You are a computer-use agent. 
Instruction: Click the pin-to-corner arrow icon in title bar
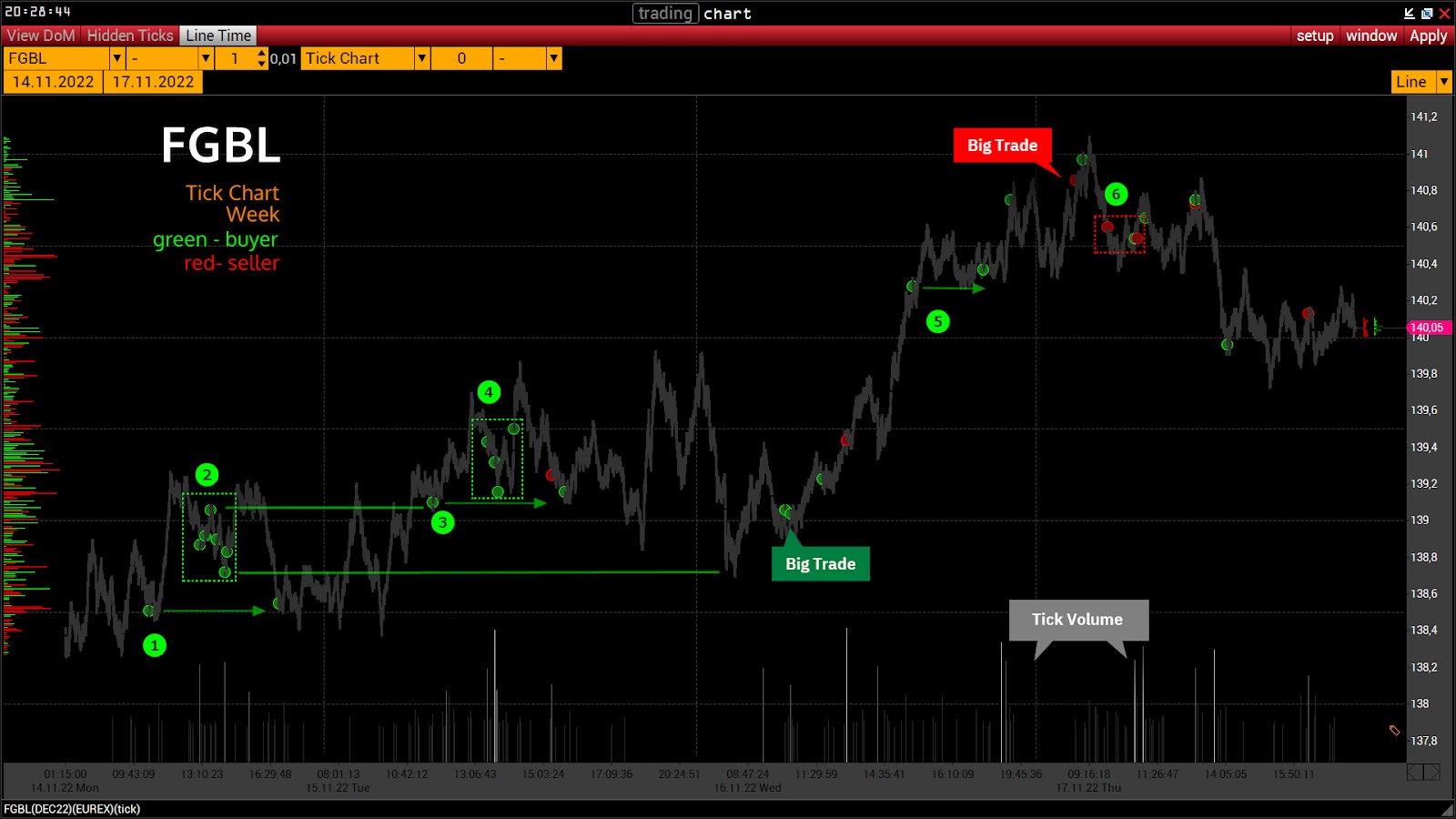pyautogui.click(x=1410, y=13)
